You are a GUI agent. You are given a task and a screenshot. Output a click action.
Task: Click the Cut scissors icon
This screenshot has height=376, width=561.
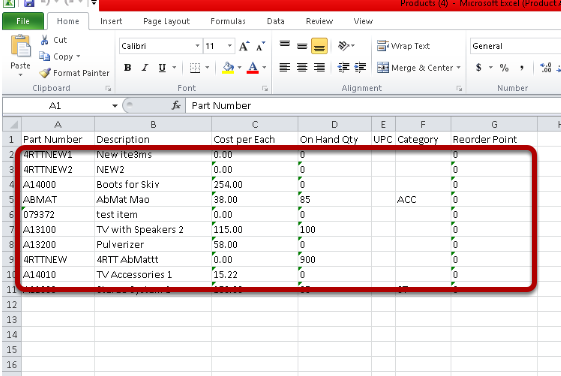point(44,40)
